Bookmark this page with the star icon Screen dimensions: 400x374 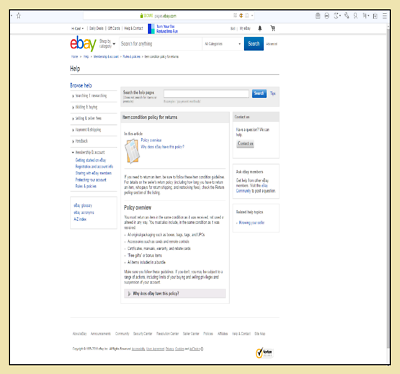(19, 16)
